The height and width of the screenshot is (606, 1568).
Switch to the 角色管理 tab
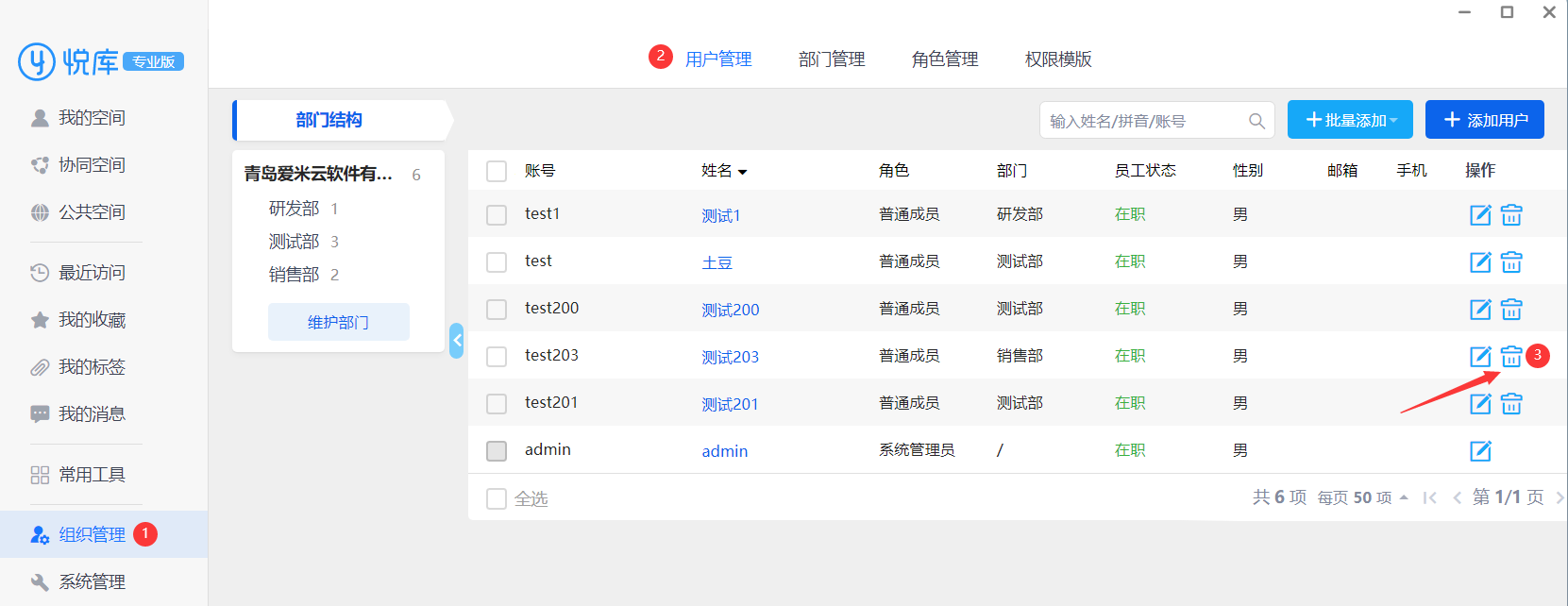point(944,59)
